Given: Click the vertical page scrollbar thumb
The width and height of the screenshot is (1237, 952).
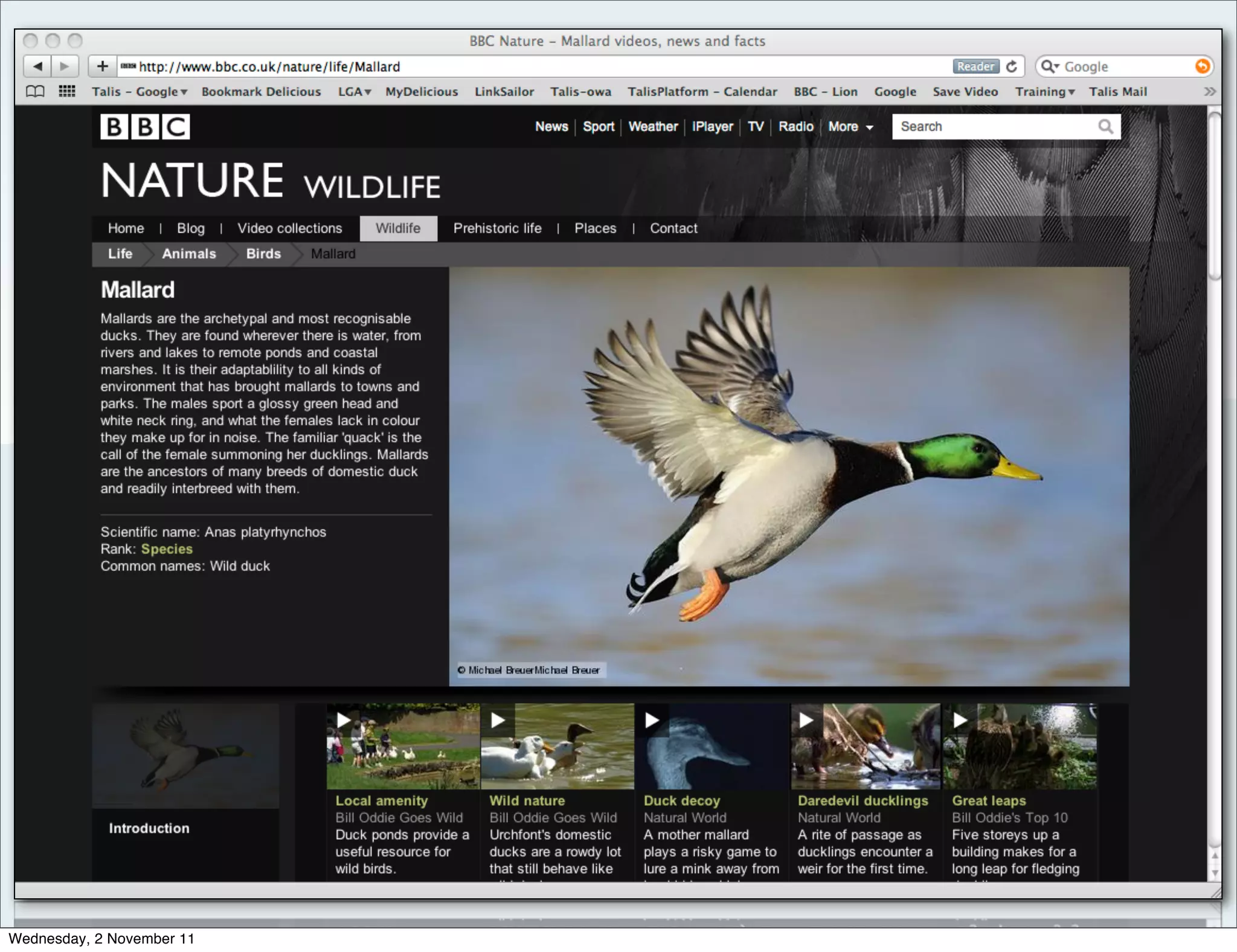Looking at the screenshot, I should click(x=1215, y=196).
